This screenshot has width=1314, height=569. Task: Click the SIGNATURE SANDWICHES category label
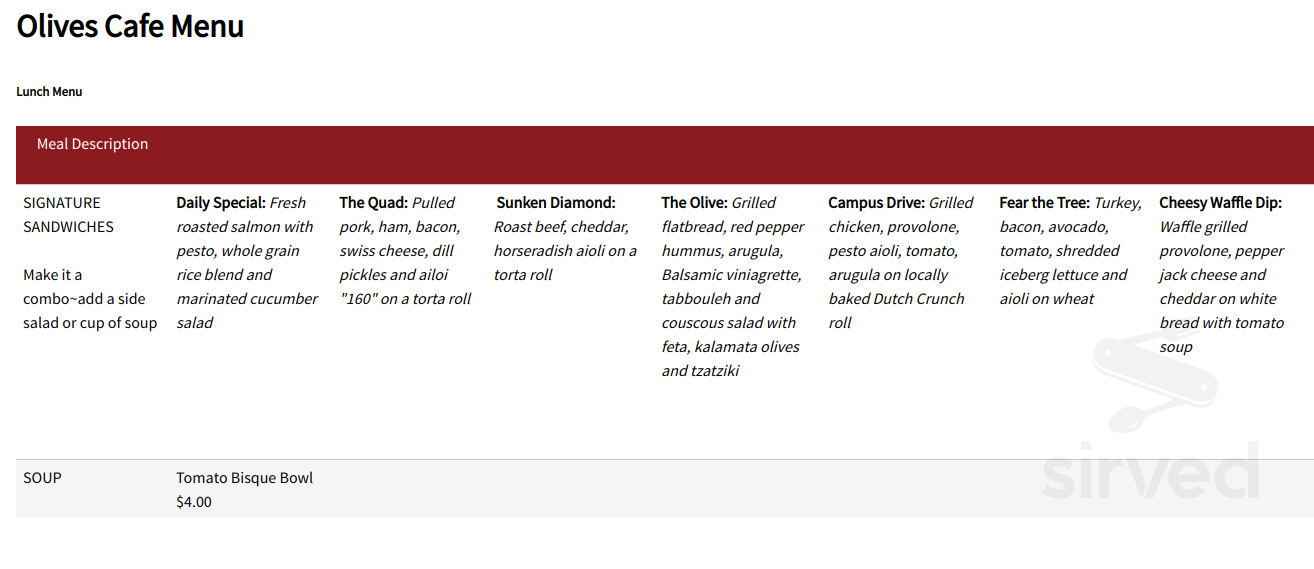click(69, 215)
